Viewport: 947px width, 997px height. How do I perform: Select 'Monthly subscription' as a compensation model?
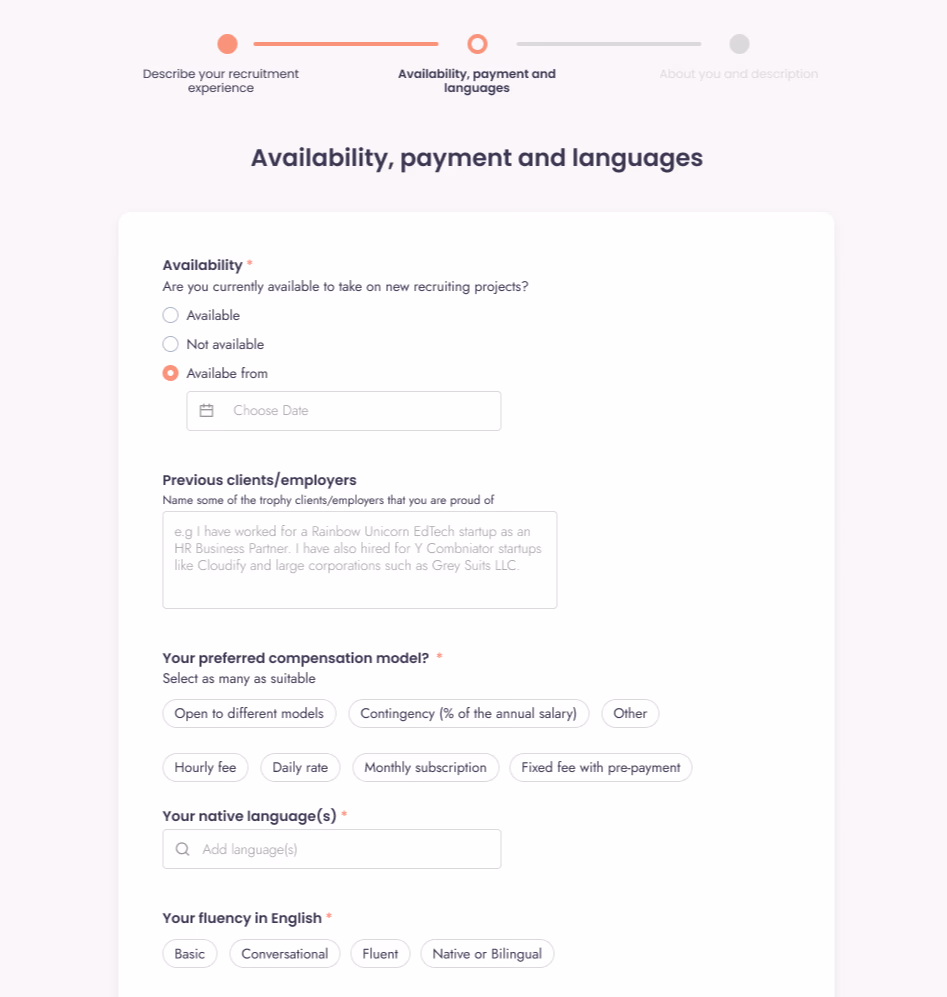(x=425, y=767)
